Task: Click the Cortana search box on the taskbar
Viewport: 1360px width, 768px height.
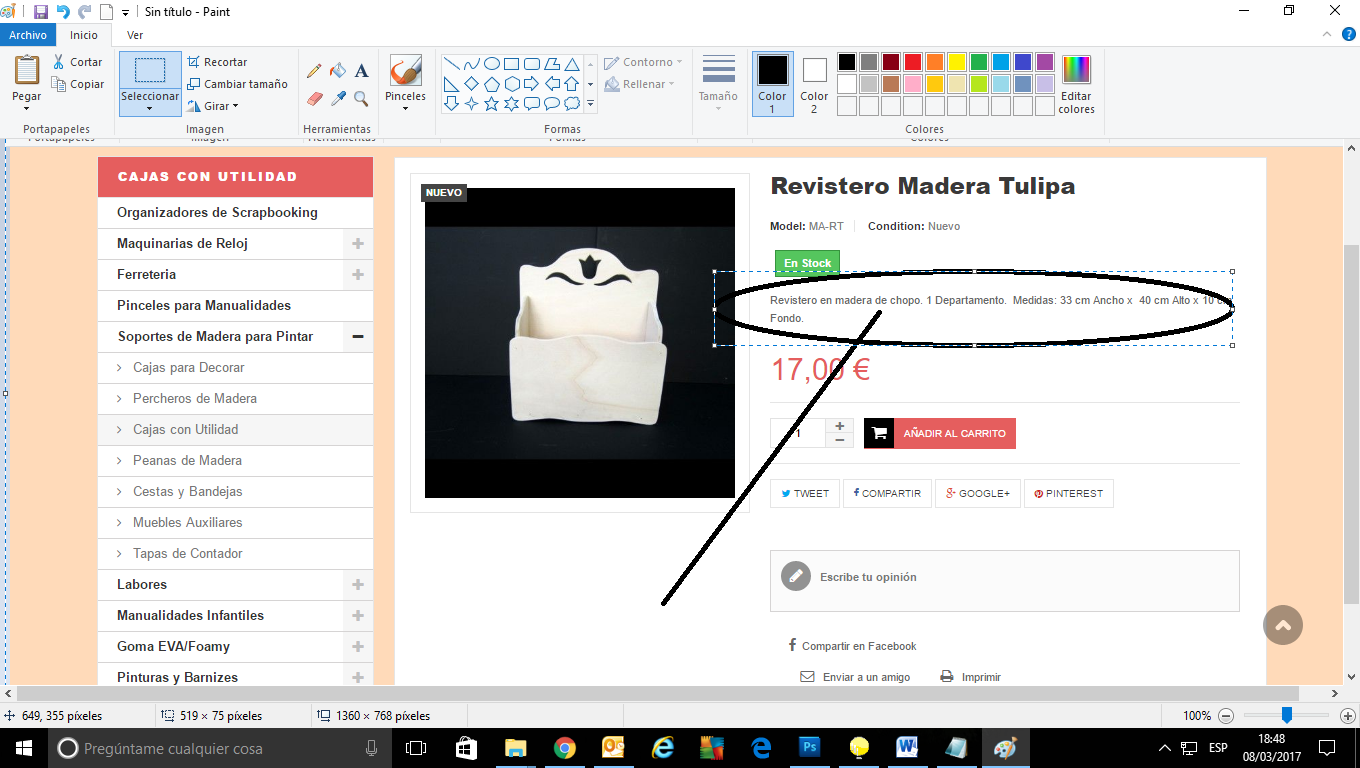Action: click(x=221, y=748)
